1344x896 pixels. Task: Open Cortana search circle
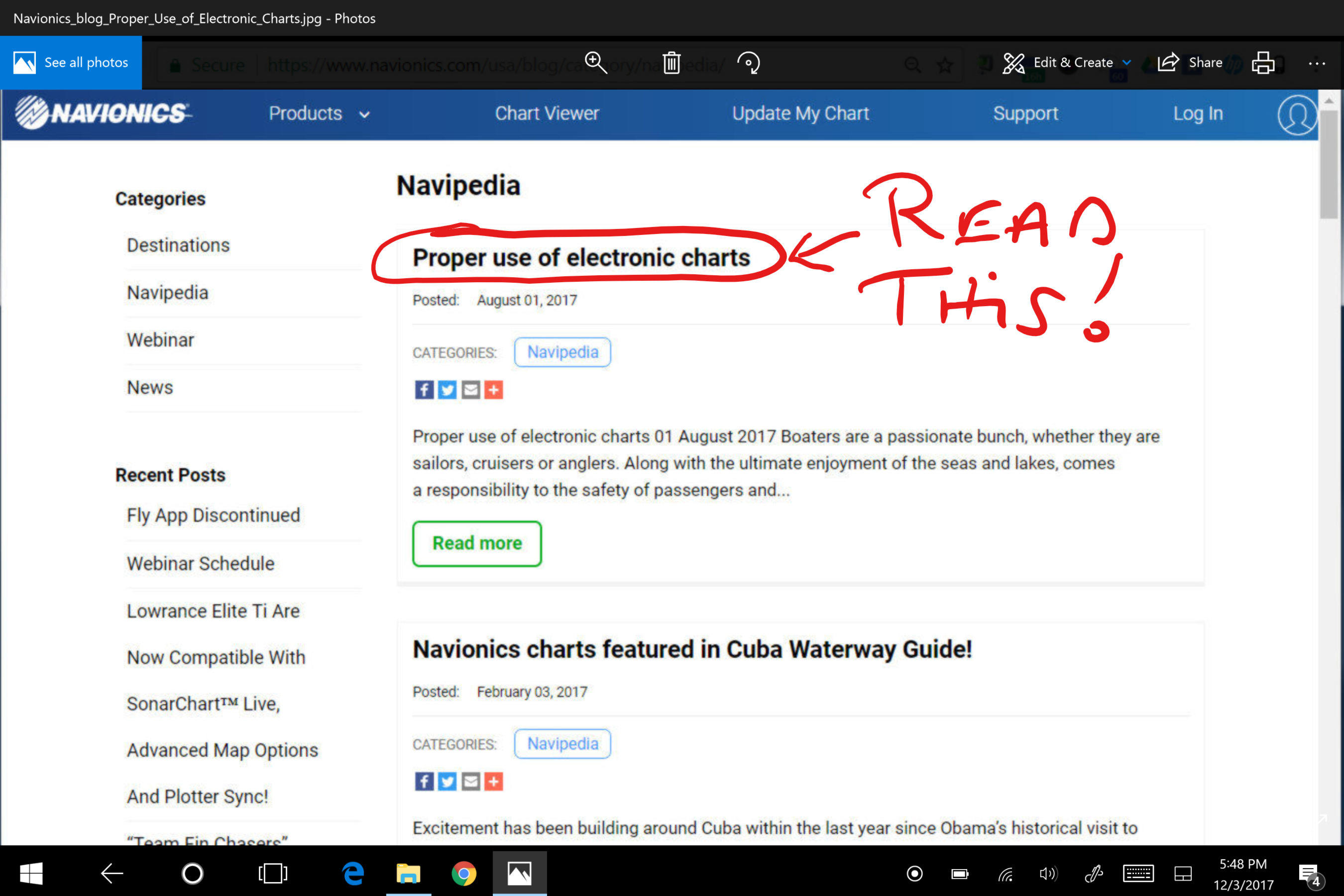192,873
